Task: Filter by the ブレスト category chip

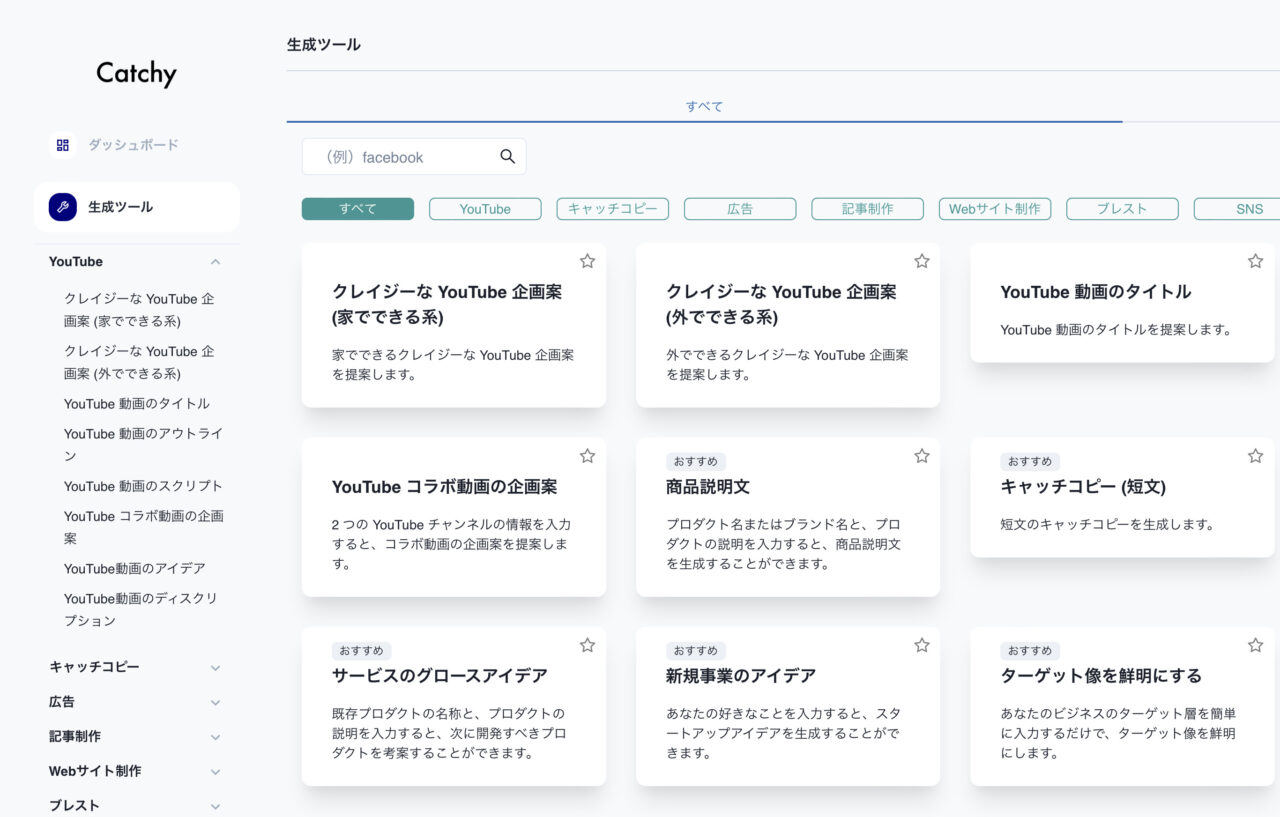Action: [1122, 209]
